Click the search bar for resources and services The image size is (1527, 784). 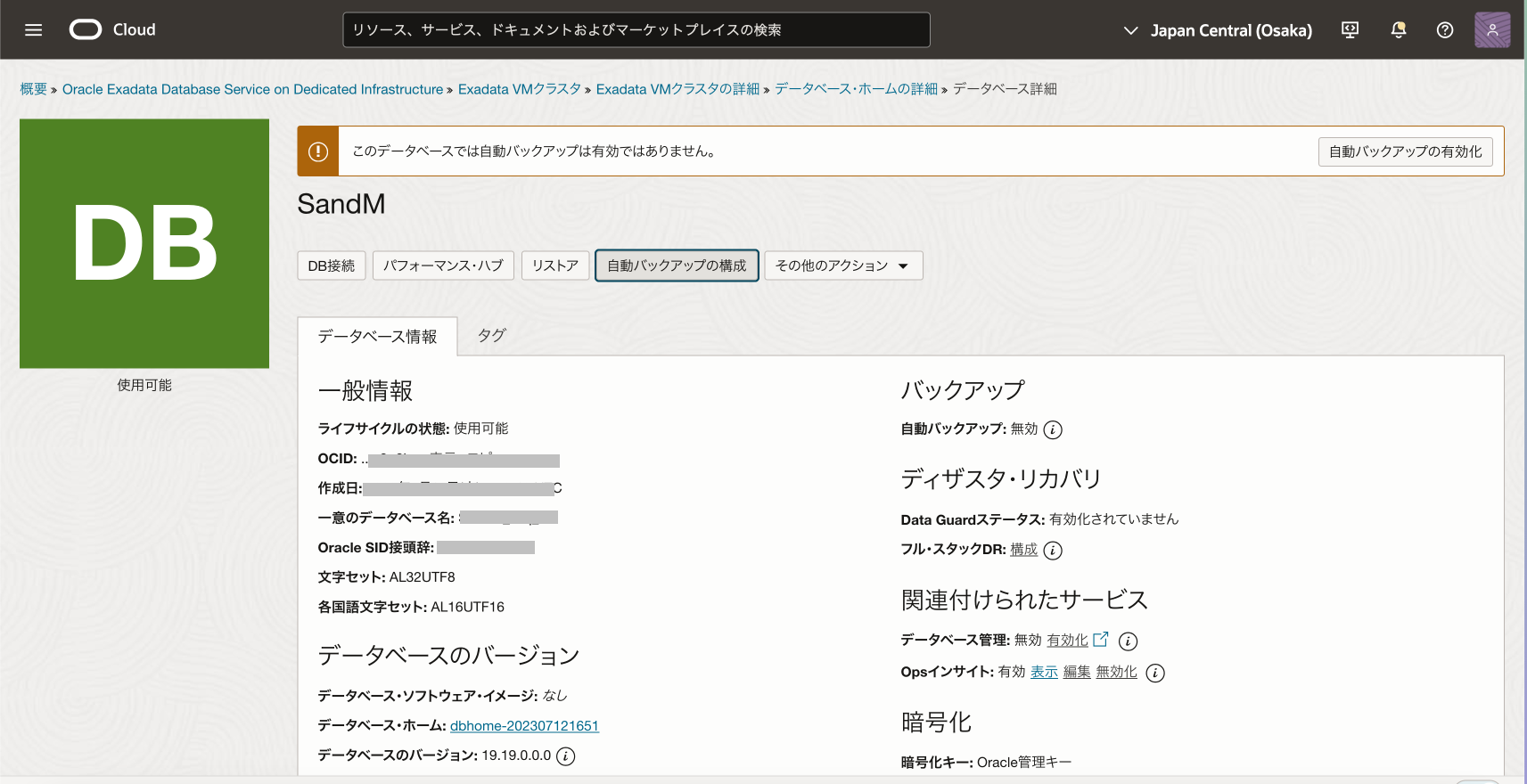pyautogui.click(x=636, y=30)
